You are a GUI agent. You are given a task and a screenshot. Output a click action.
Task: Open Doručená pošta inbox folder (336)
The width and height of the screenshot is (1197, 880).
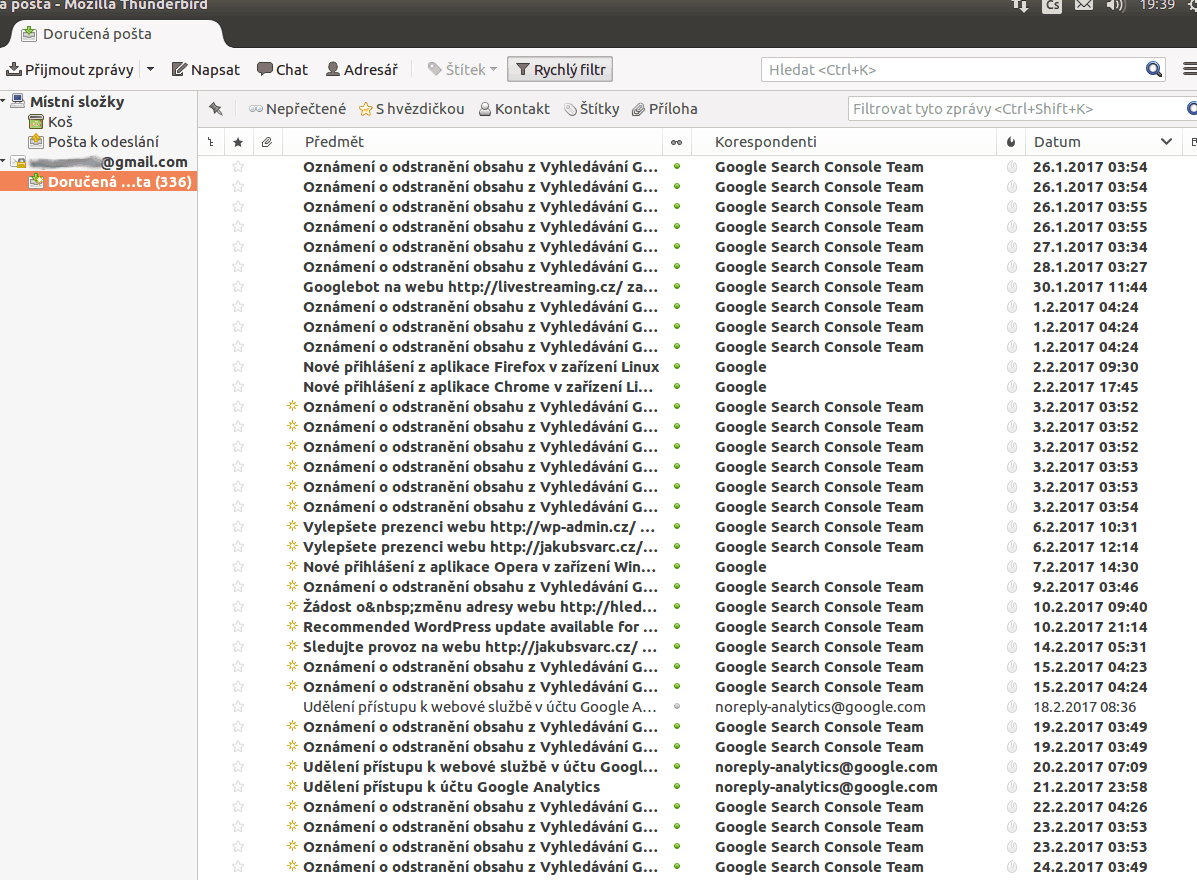98,182
